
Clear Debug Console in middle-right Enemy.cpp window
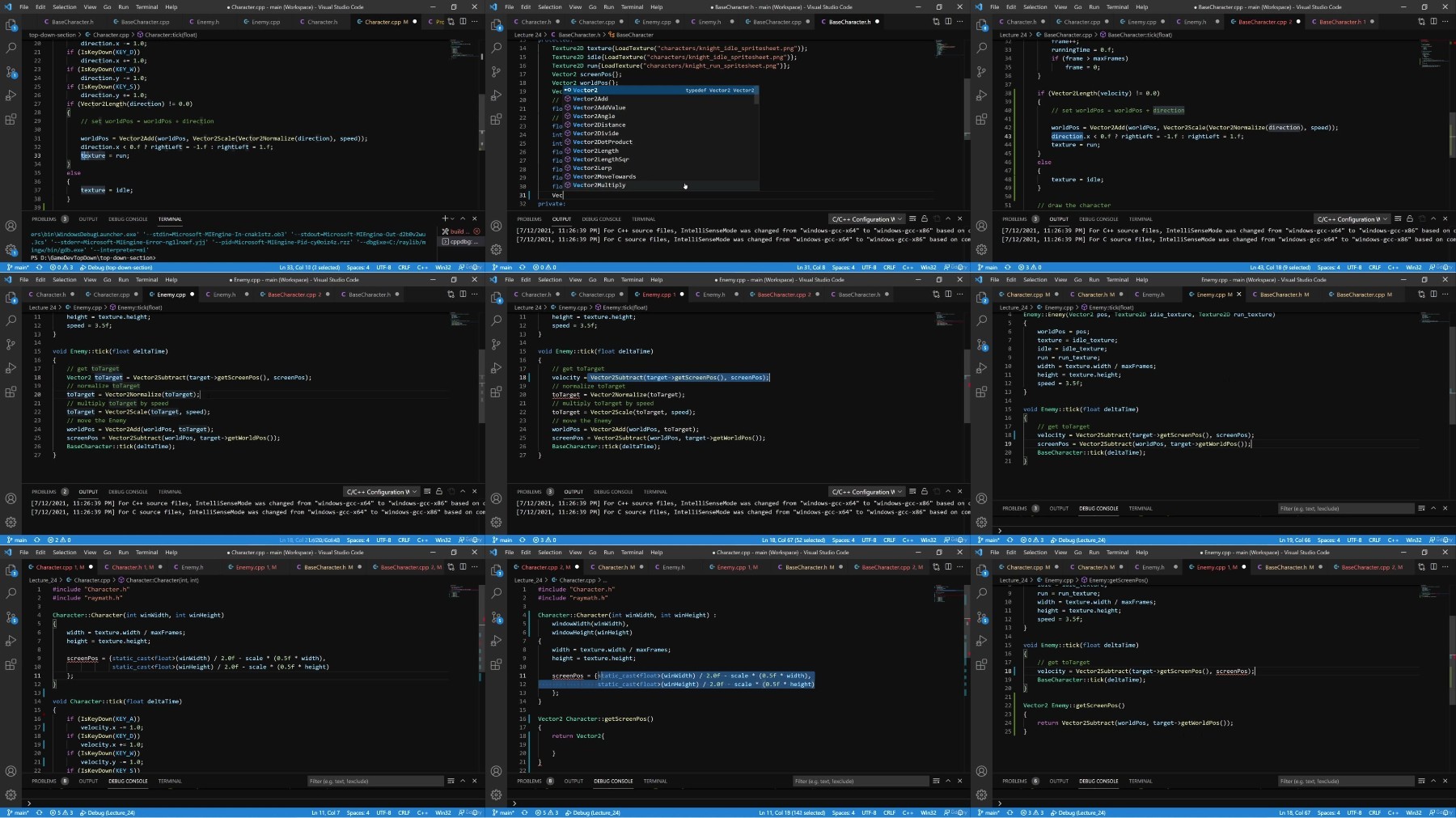click(1421, 508)
